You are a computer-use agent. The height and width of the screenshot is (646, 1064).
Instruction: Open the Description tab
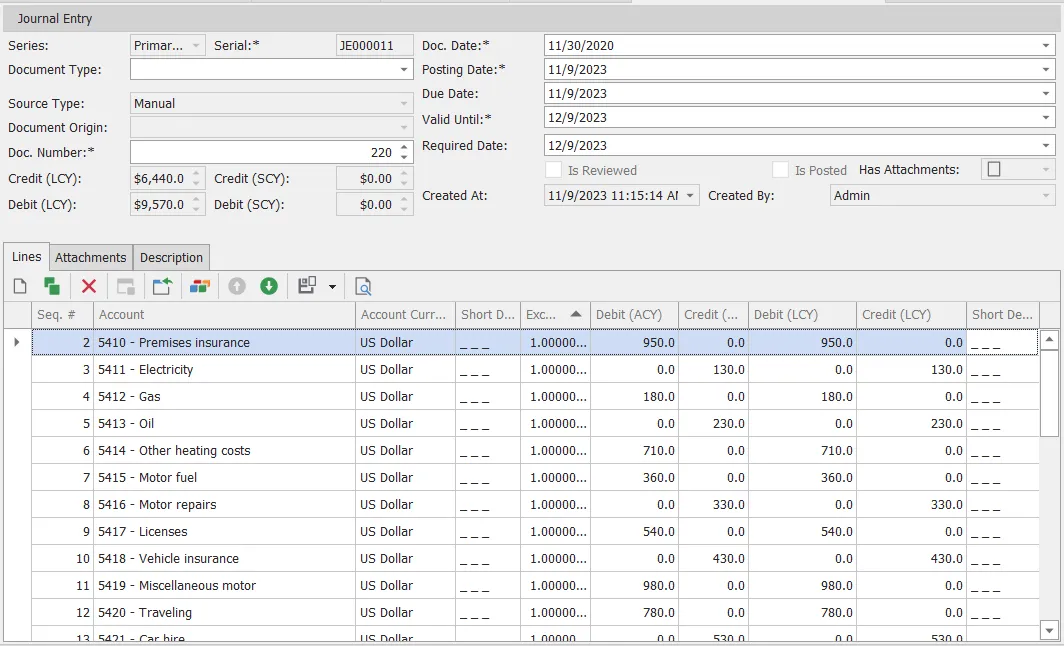[x=171, y=257]
